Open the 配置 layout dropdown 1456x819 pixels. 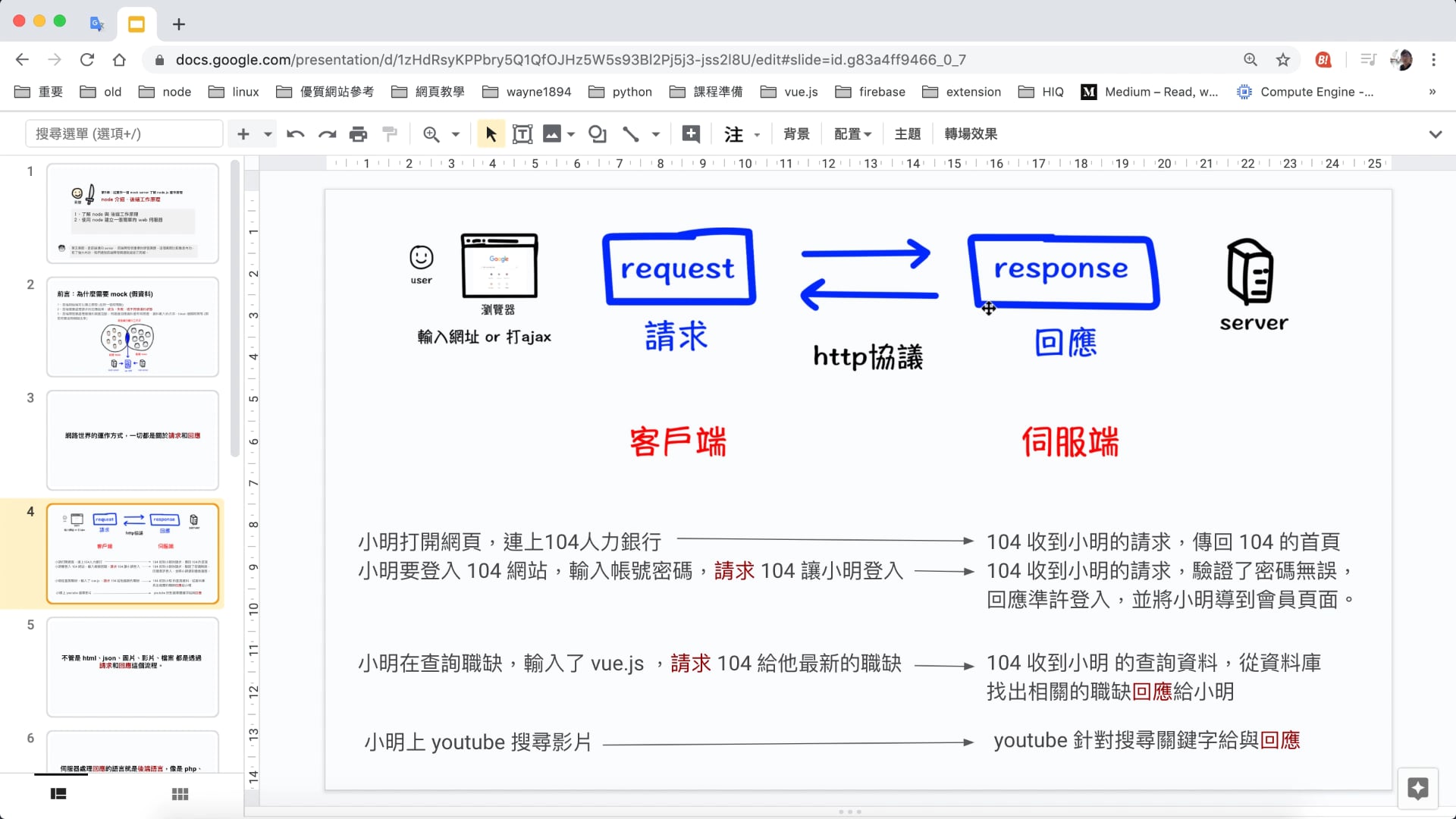[x=852, y=134]
